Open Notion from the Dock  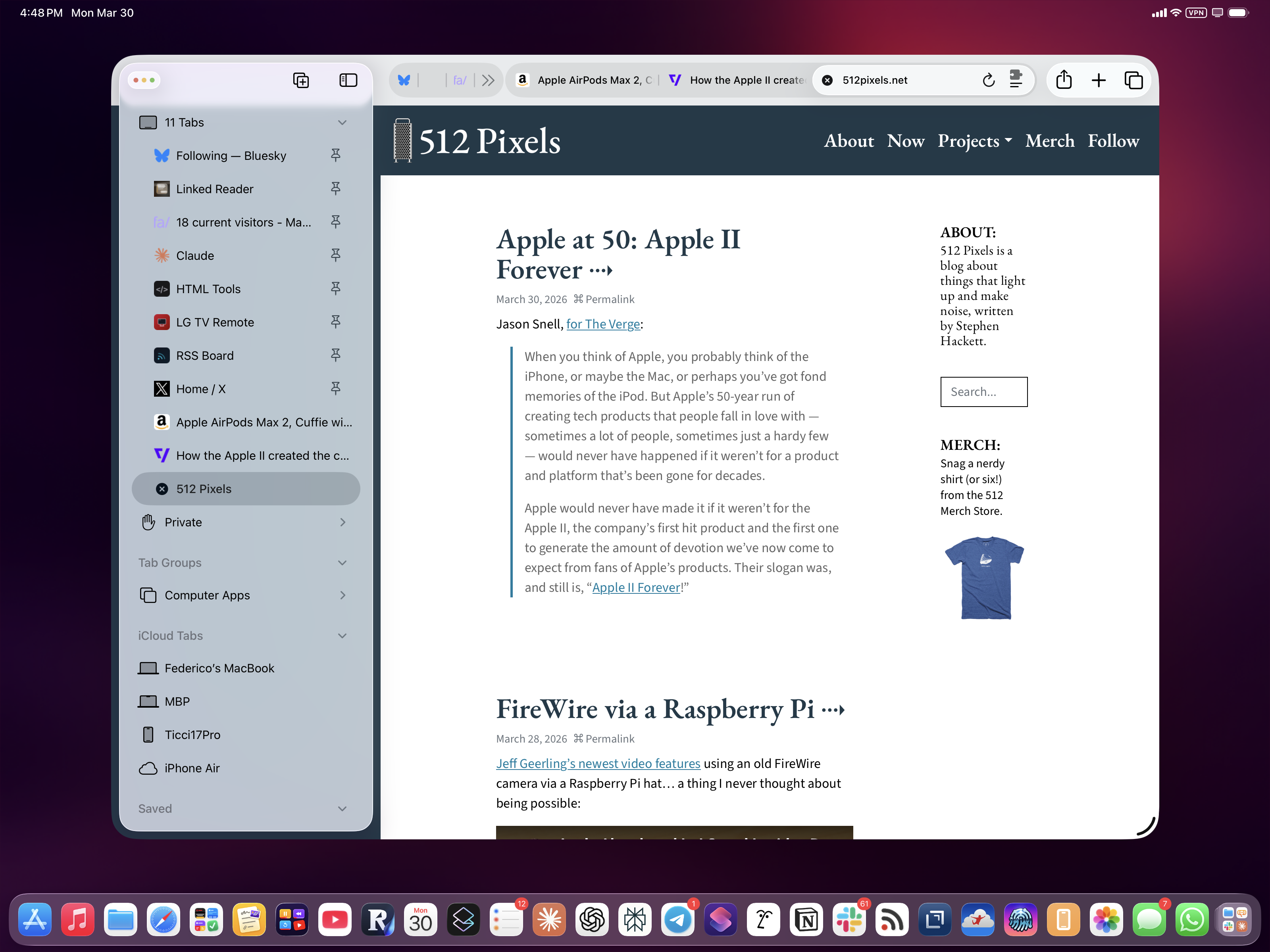(x=807, y=920)
